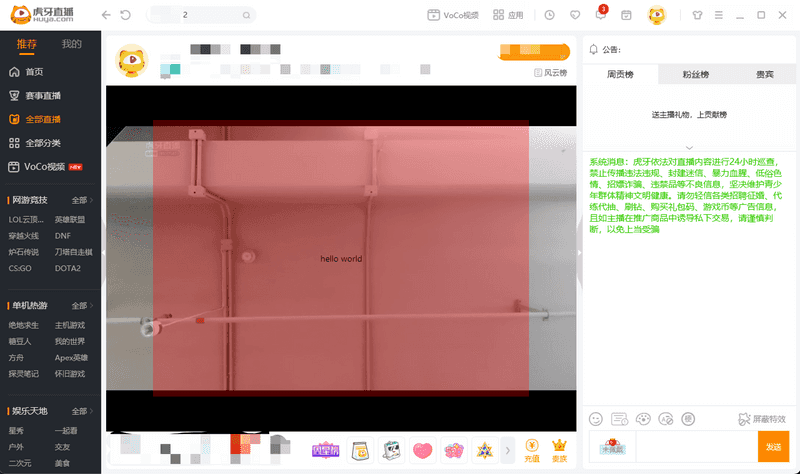Open the watch history clock icon
Image resolution: width=800 pixels, height=474 pixels.
click(x=549, y=16)
